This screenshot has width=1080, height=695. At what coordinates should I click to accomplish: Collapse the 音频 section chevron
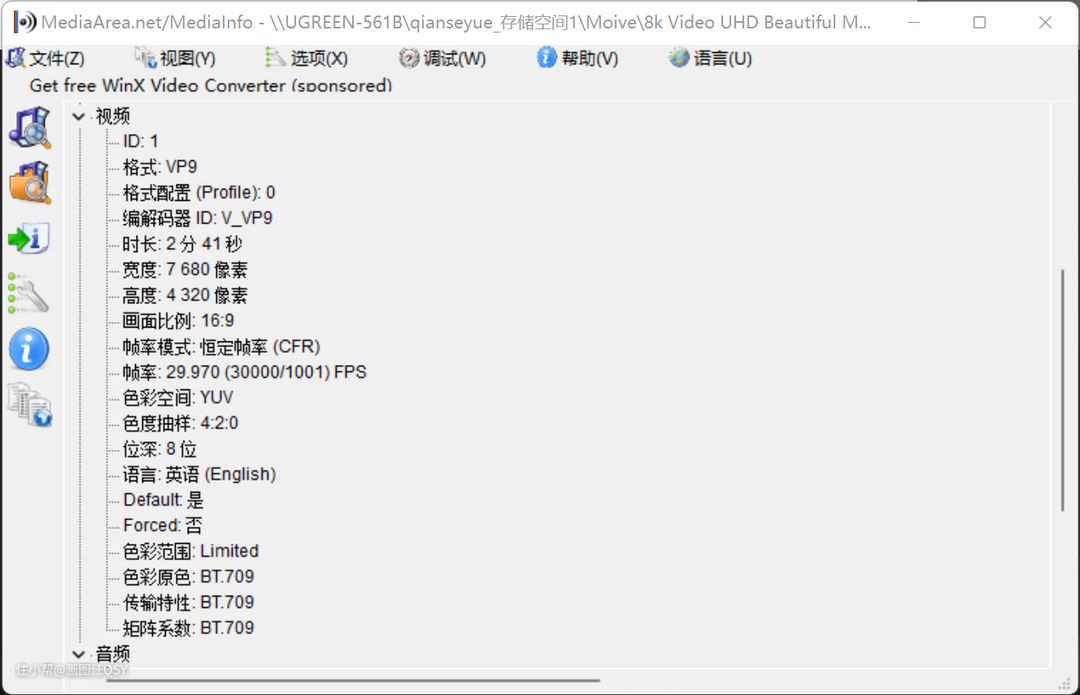click(x=79, y=654)
